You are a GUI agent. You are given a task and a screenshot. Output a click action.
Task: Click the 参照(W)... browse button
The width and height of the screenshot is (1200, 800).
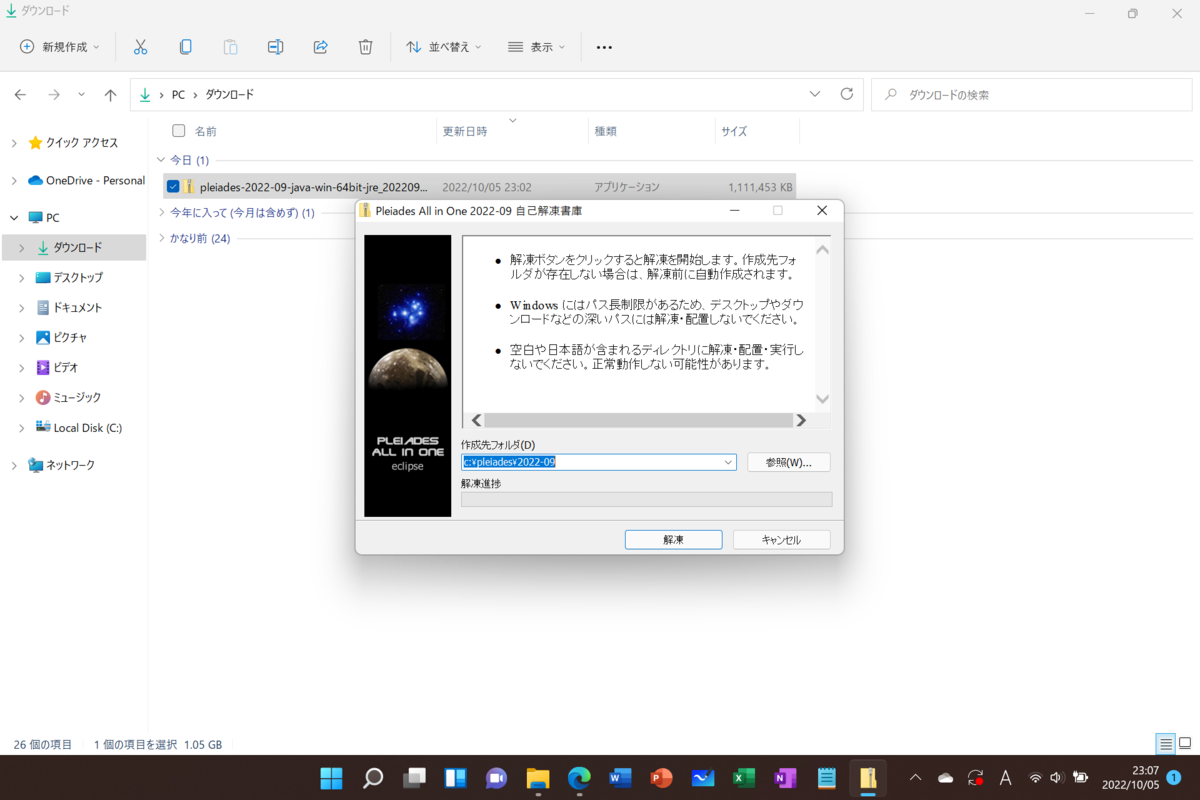point(789,462)
